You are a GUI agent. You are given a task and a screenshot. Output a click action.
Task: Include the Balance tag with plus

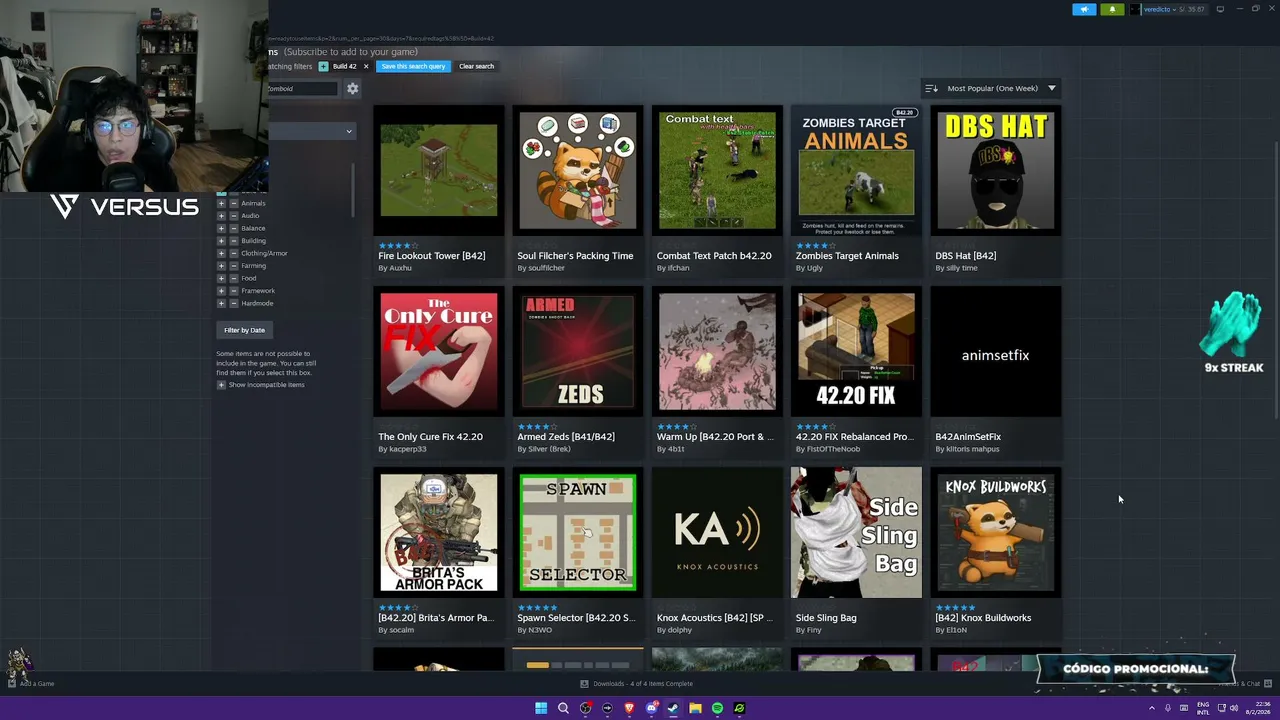(x=221, y=228)
